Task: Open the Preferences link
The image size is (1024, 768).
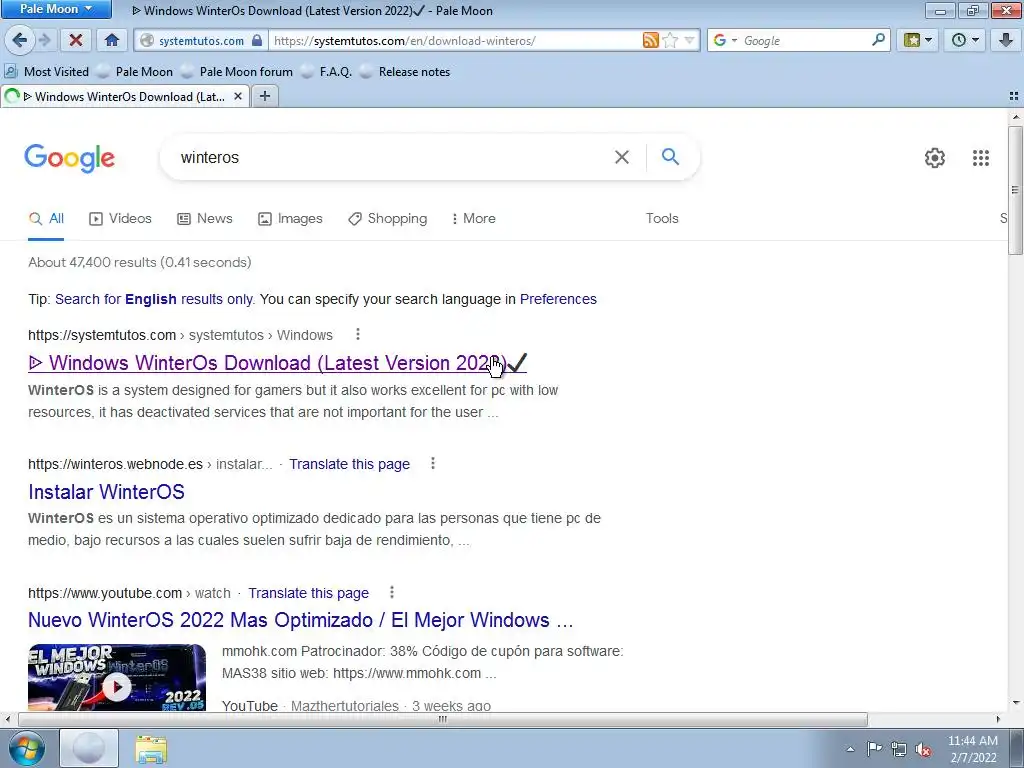Action: [x=558, y=299]
